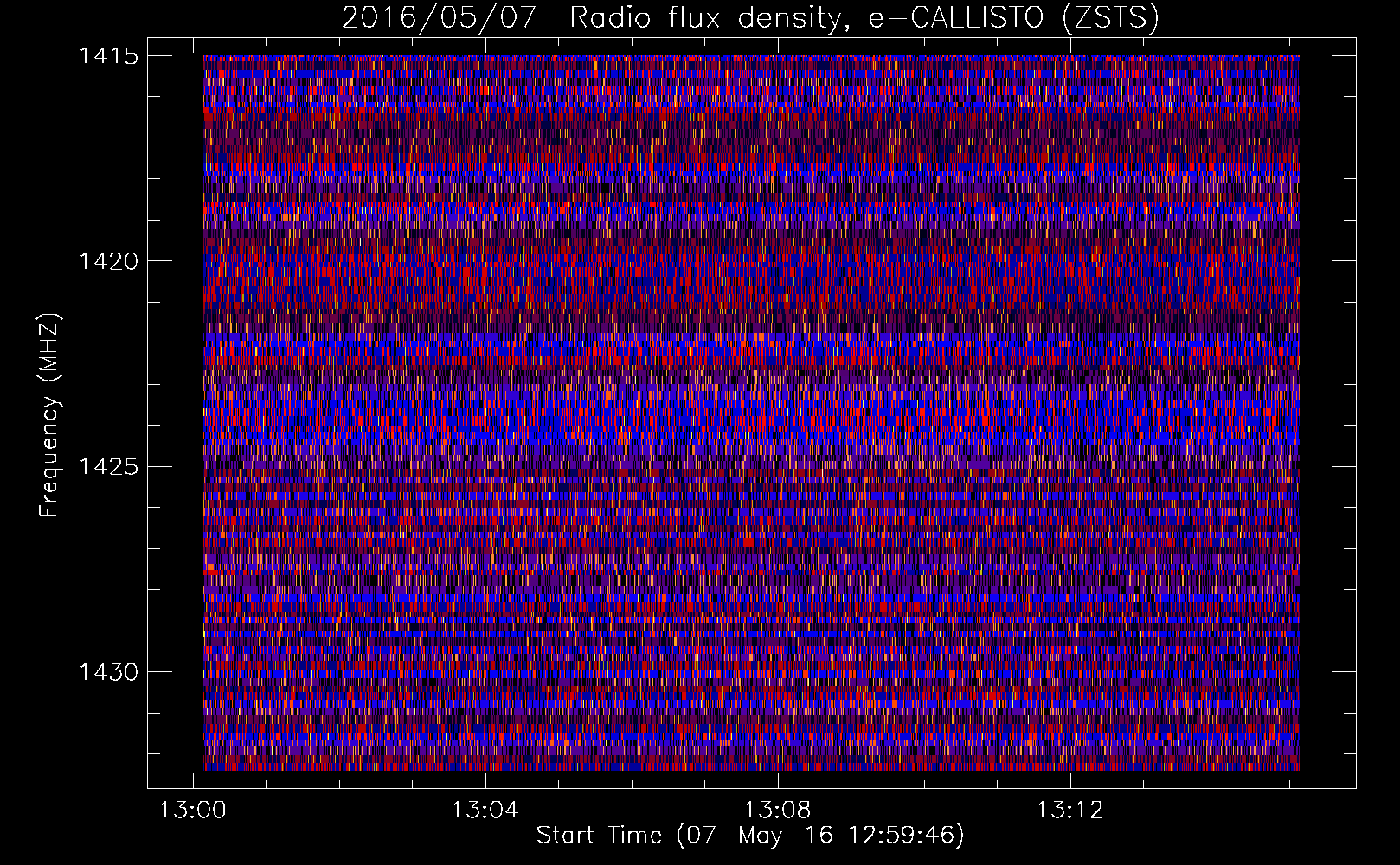Click the 13:08 time axis label
The width and height of the screenshot is (1400, 865).
[x=778, y=810]
